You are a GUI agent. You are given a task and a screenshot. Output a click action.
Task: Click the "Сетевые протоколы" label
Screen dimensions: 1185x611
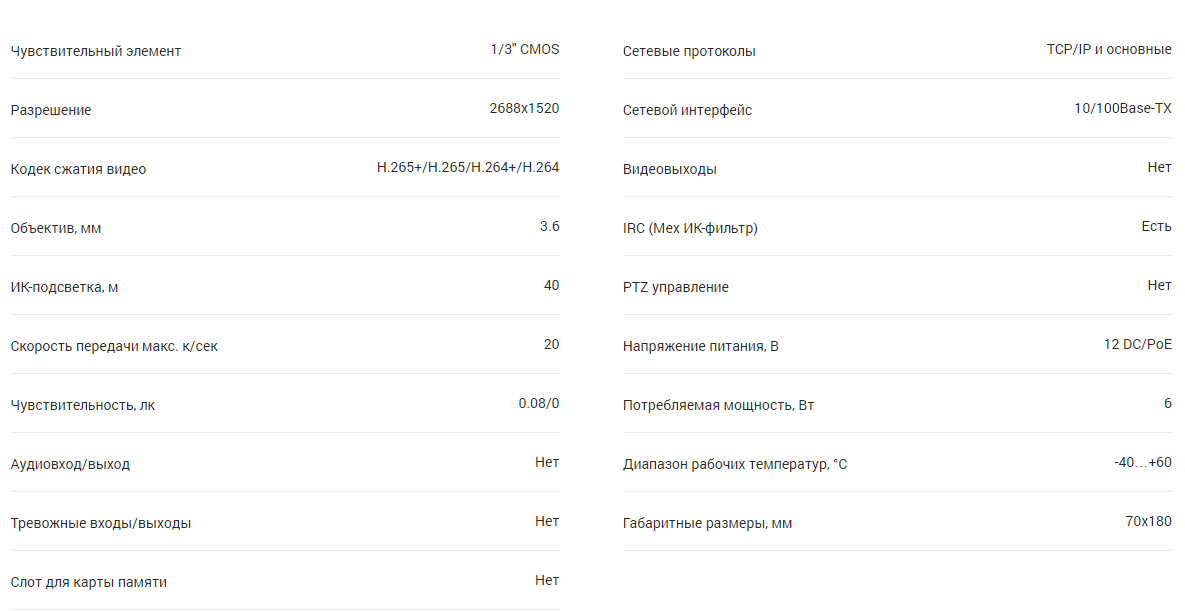(x=689, y=51)
